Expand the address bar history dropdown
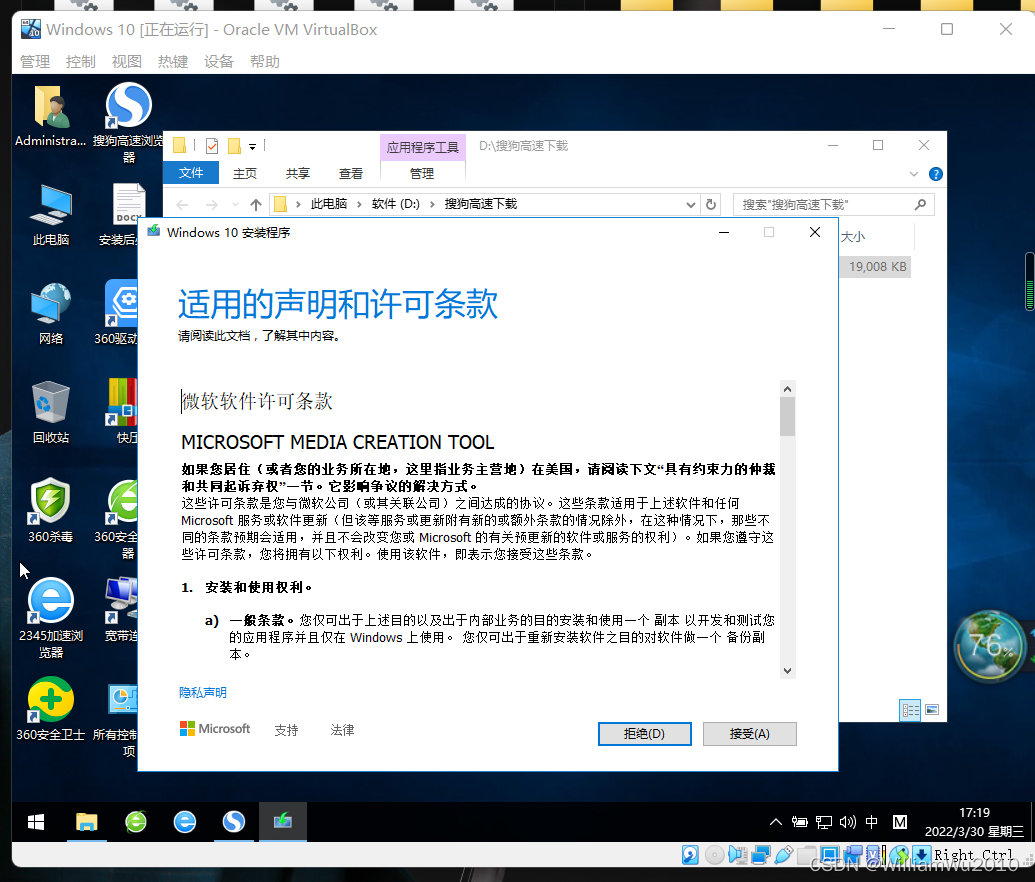Viewport: 1035px width, 882px height. pyautogui.click(x=690, y=205)
